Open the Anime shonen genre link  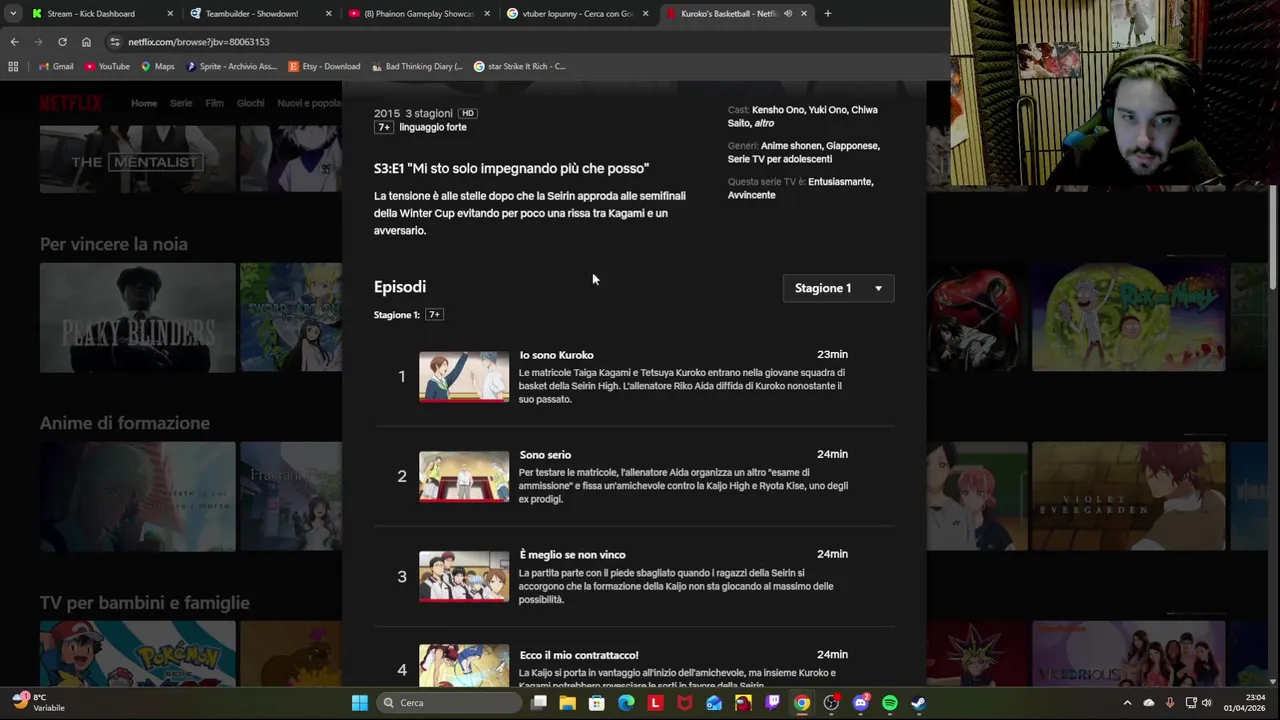791,146
